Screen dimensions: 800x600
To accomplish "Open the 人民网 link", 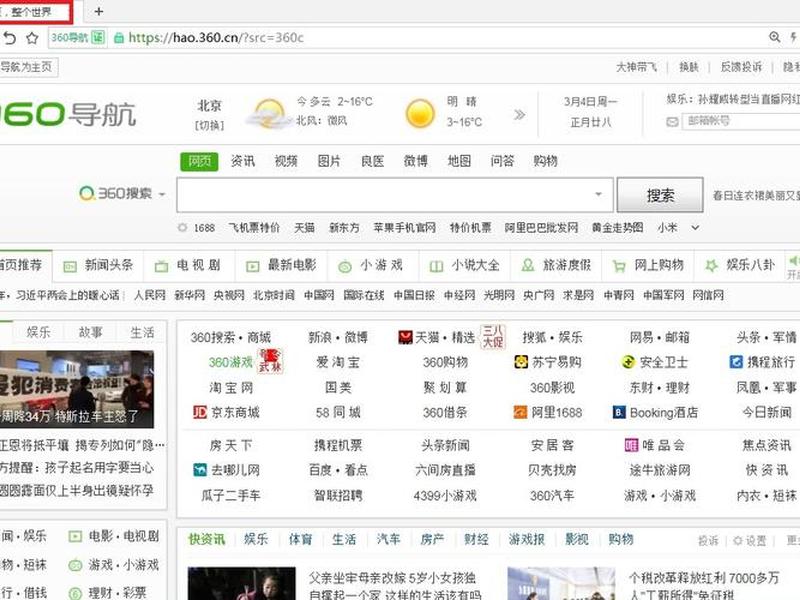I will pos(149,295).
